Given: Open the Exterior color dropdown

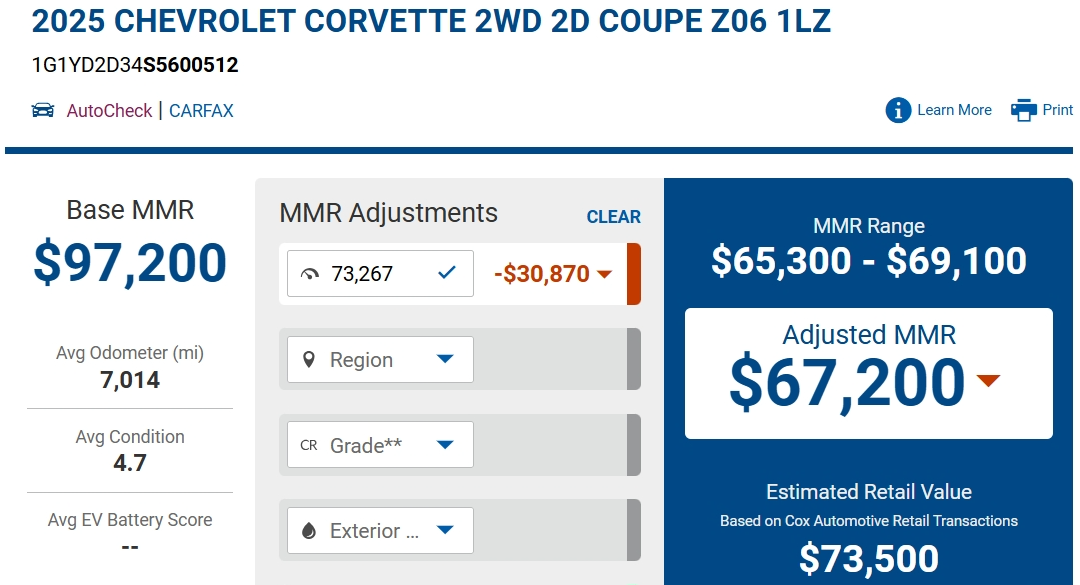Looking at the screenshot, I should (x=380, y=531).
